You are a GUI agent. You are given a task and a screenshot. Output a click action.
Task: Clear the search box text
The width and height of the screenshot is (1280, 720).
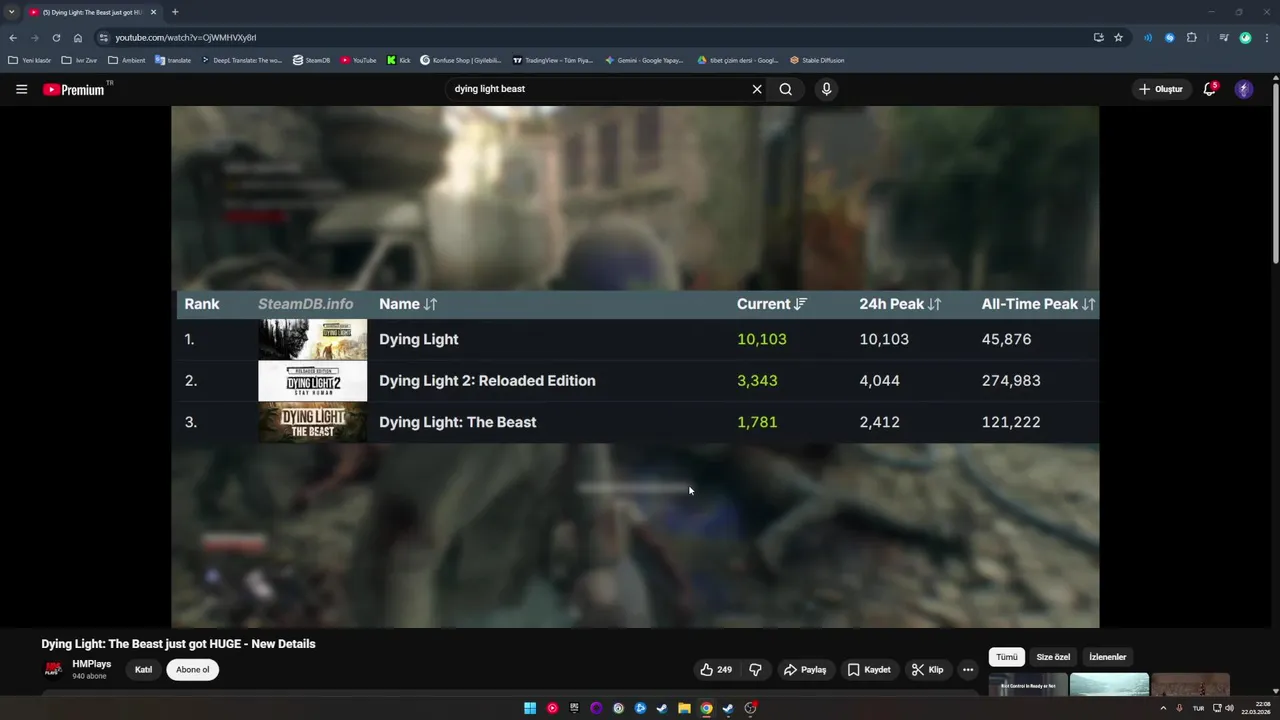point(757,89)
